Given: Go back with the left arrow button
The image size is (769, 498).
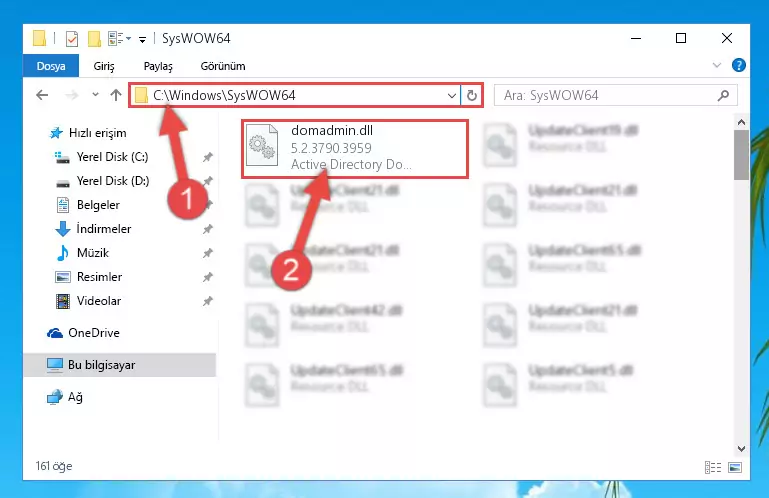Looking at the screenshot, I should 42,95.
